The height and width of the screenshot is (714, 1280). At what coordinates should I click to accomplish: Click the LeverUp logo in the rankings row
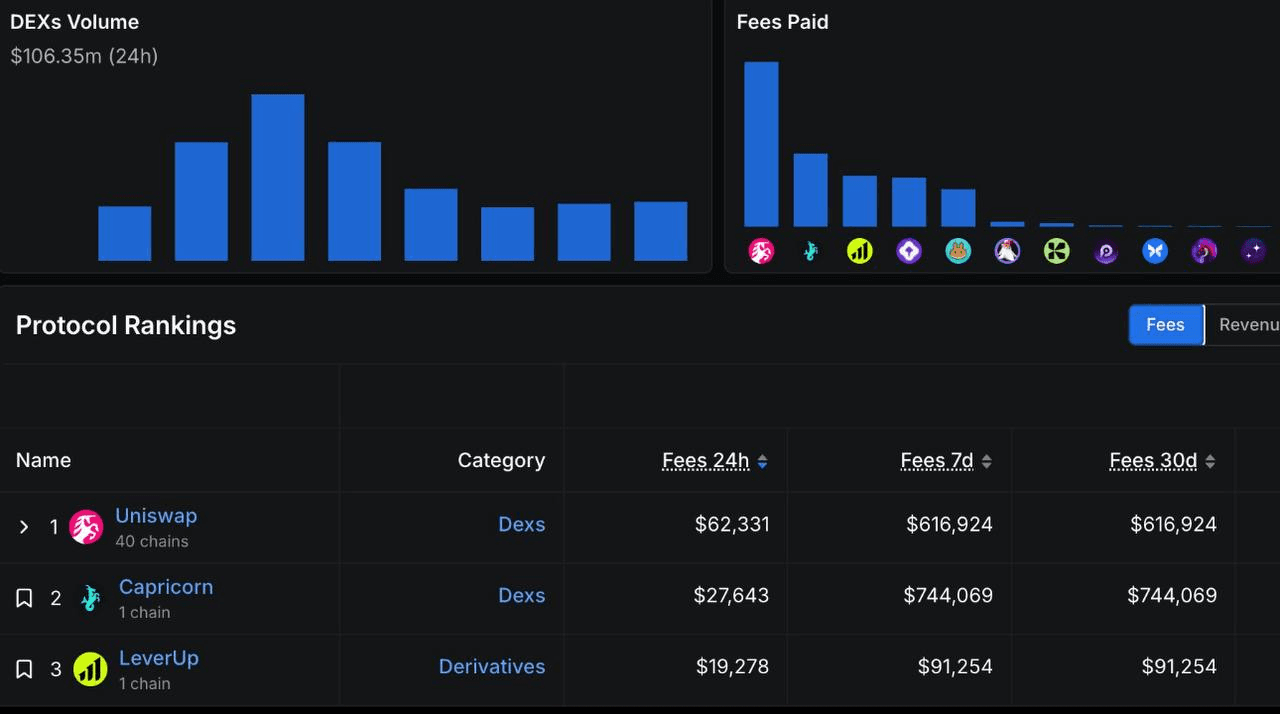[90, 669]
